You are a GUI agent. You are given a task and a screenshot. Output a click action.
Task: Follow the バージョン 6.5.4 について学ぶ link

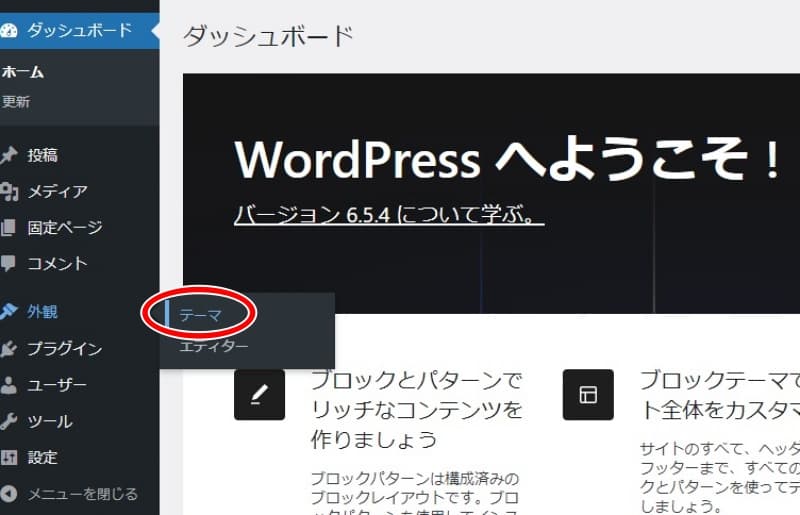389,214
